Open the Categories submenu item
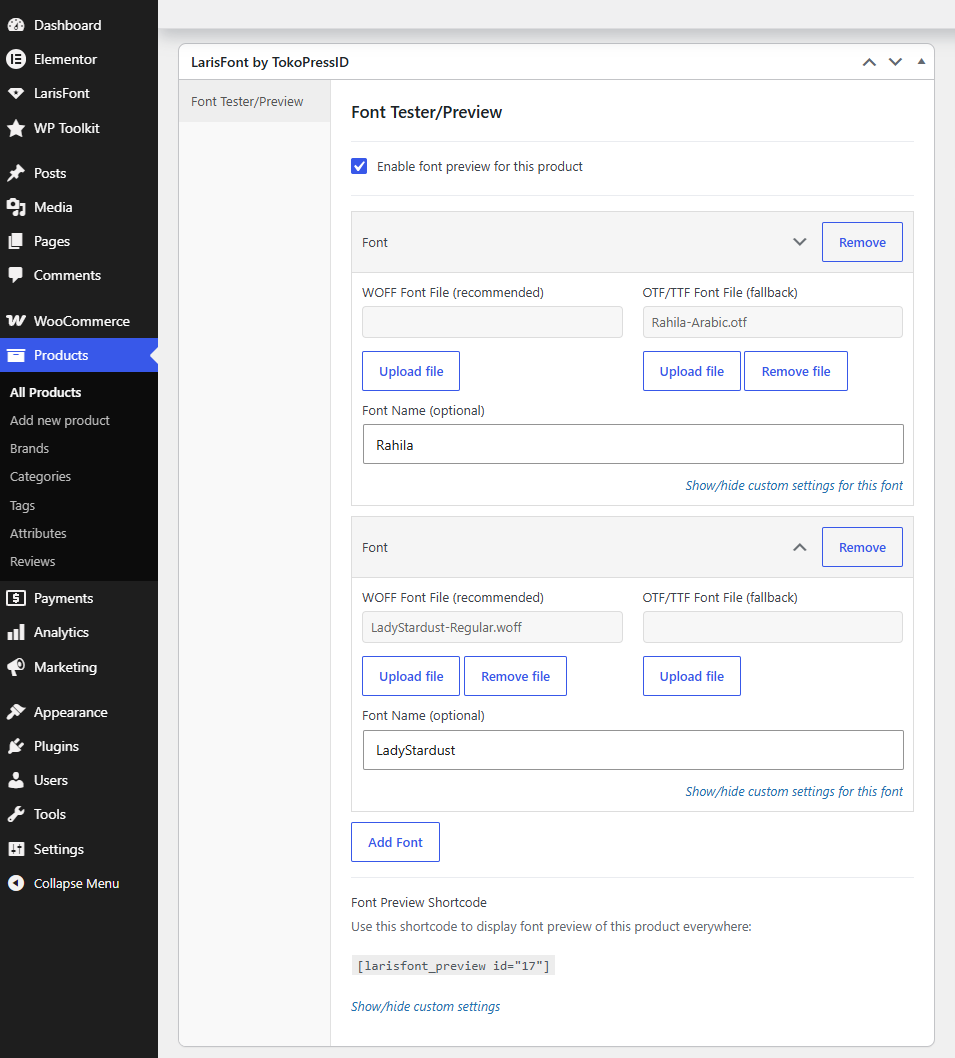Screen dimensions: 955x1058 [40, 476]
